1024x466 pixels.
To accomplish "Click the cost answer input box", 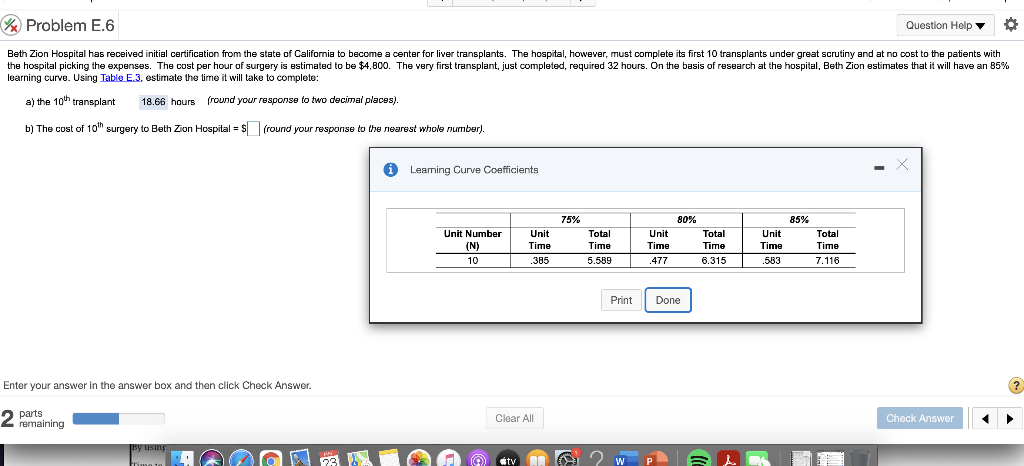I will [x=254, y=129].
